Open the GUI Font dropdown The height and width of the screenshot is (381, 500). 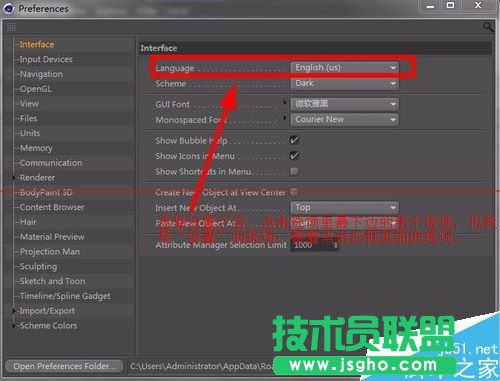click(344, 104)
